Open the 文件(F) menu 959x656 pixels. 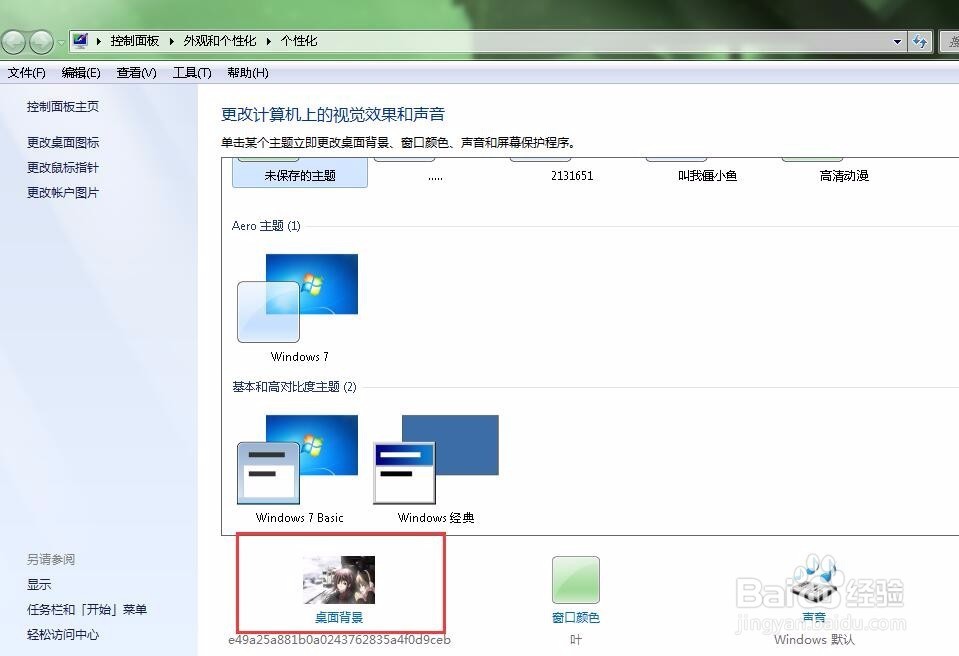[26, 73]
